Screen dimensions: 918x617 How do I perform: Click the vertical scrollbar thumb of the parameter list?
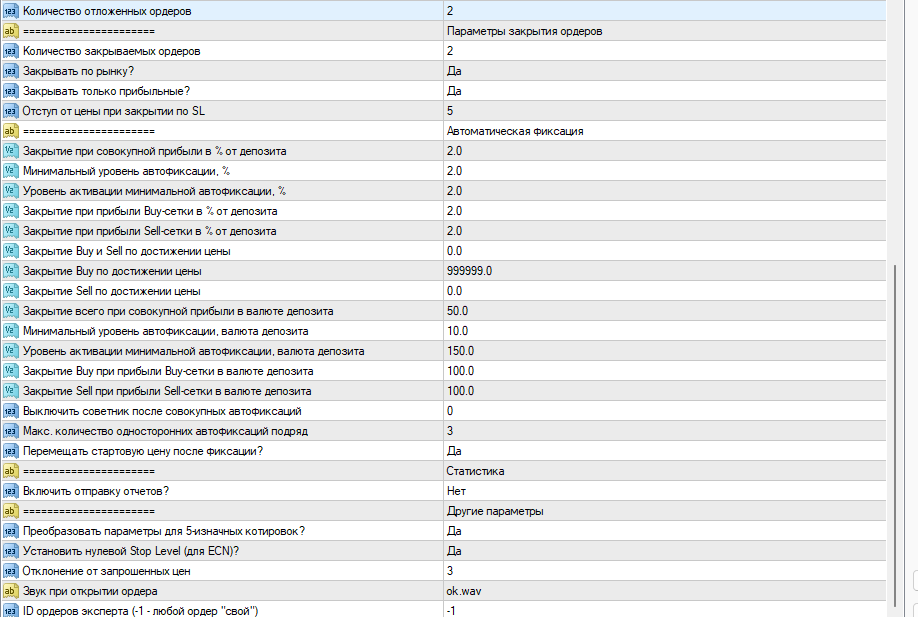[894, 436]
